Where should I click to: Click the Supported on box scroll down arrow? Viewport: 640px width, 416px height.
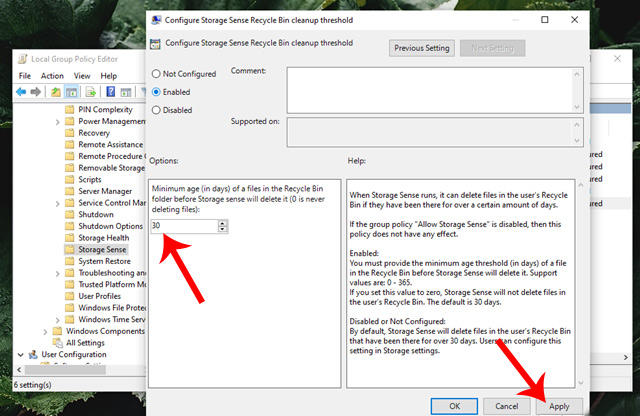577,140
